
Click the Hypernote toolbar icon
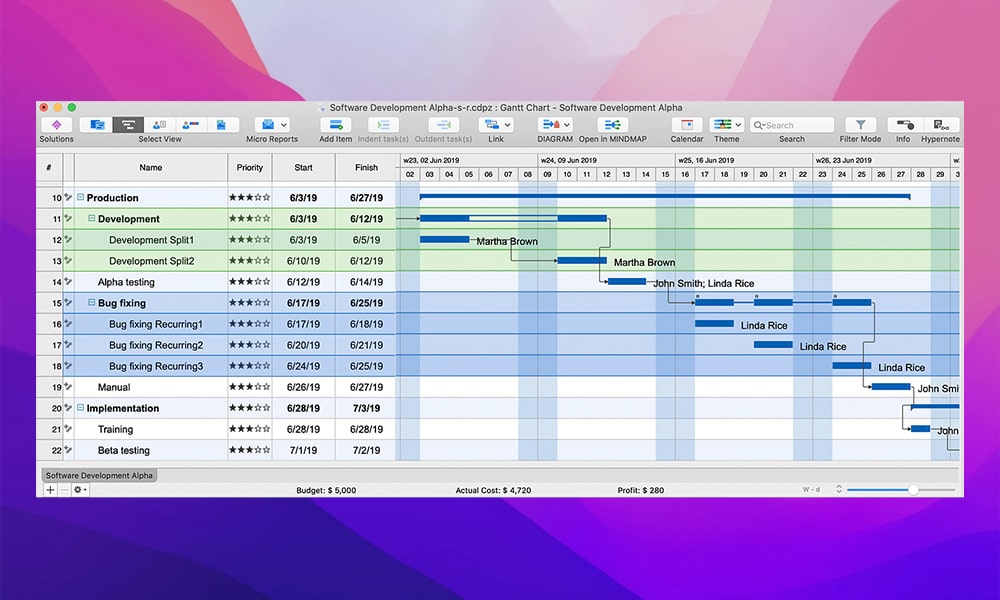pyautogui.click(x=939, y=125)
